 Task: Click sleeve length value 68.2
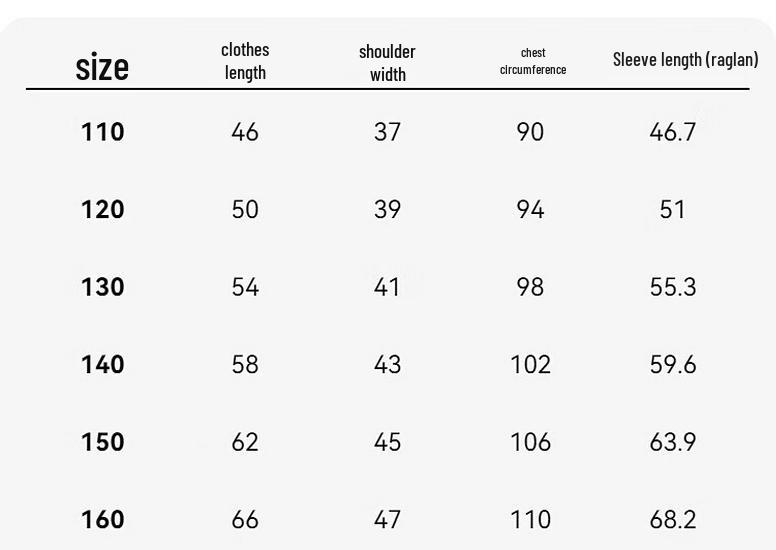pos(673,520)
